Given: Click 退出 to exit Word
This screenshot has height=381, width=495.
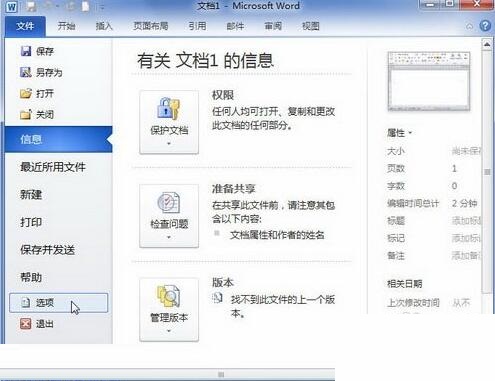Looking at the screenshot, I should coord(37,324).
